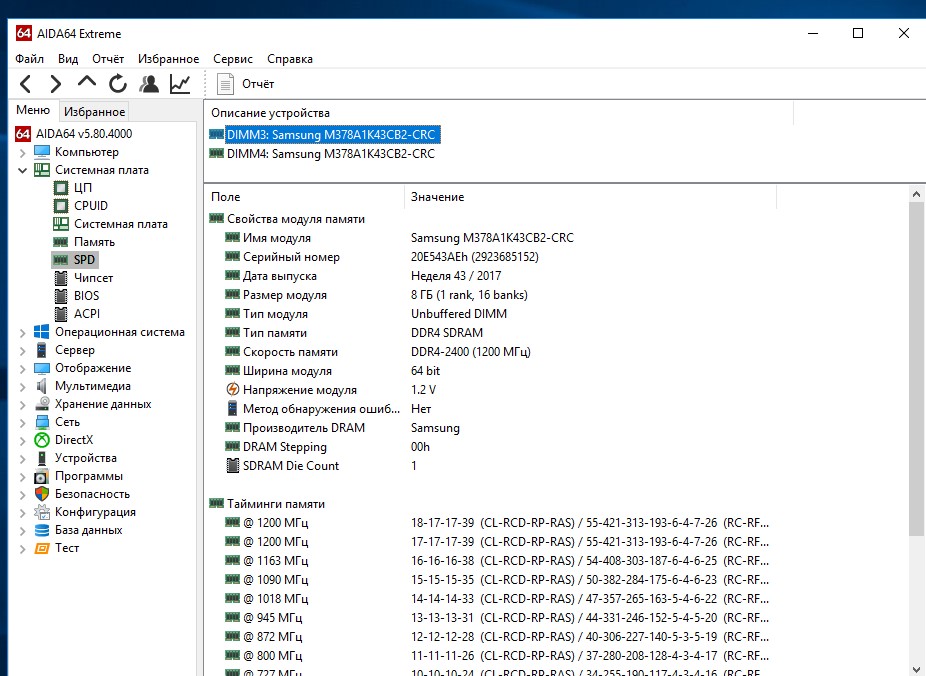Go forward with the right arrow icon
926x676 pixels.
(56, 84)
